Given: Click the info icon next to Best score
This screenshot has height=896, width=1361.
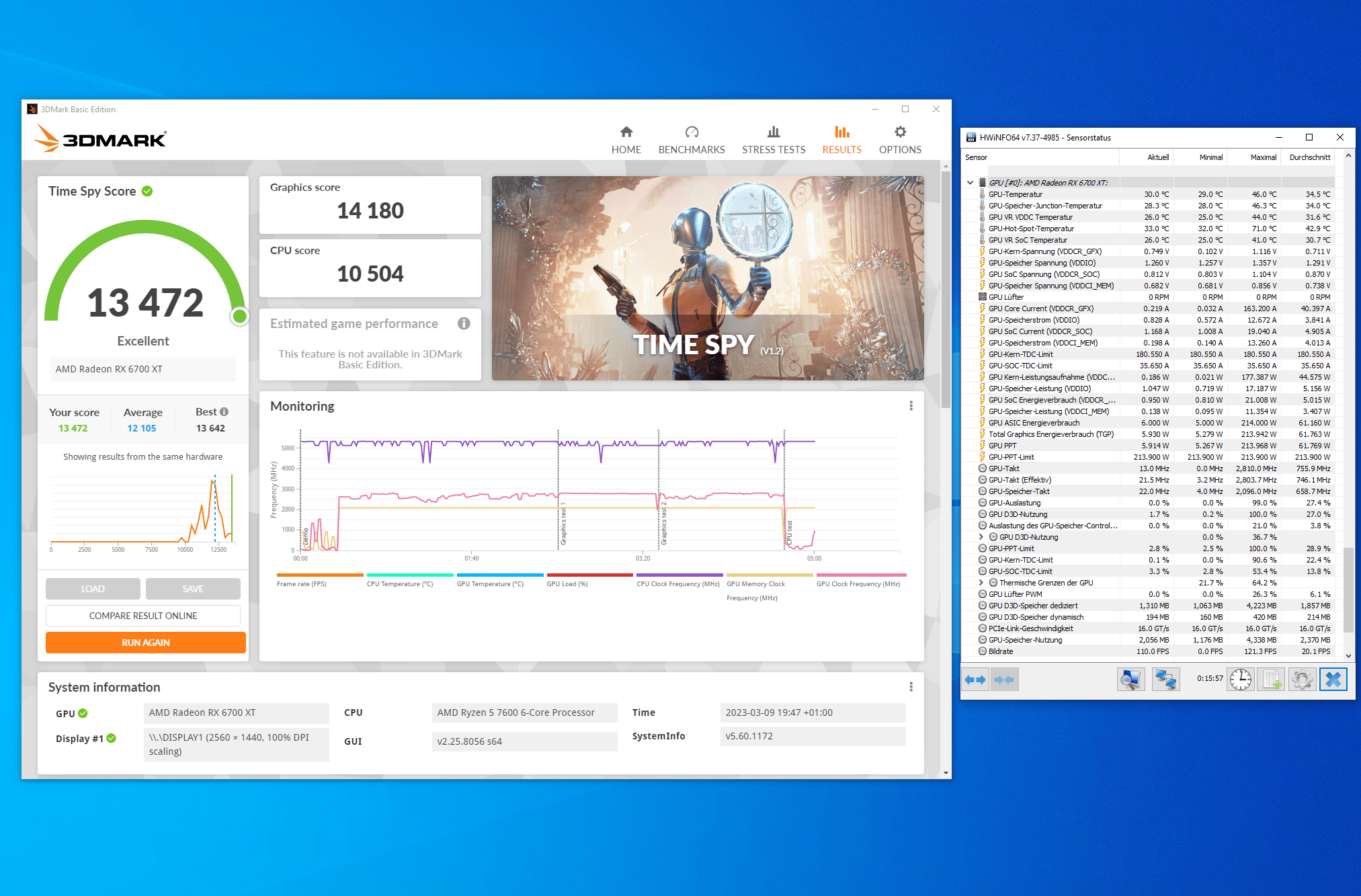Looking at the screenshot, I should tap(224, 412).
